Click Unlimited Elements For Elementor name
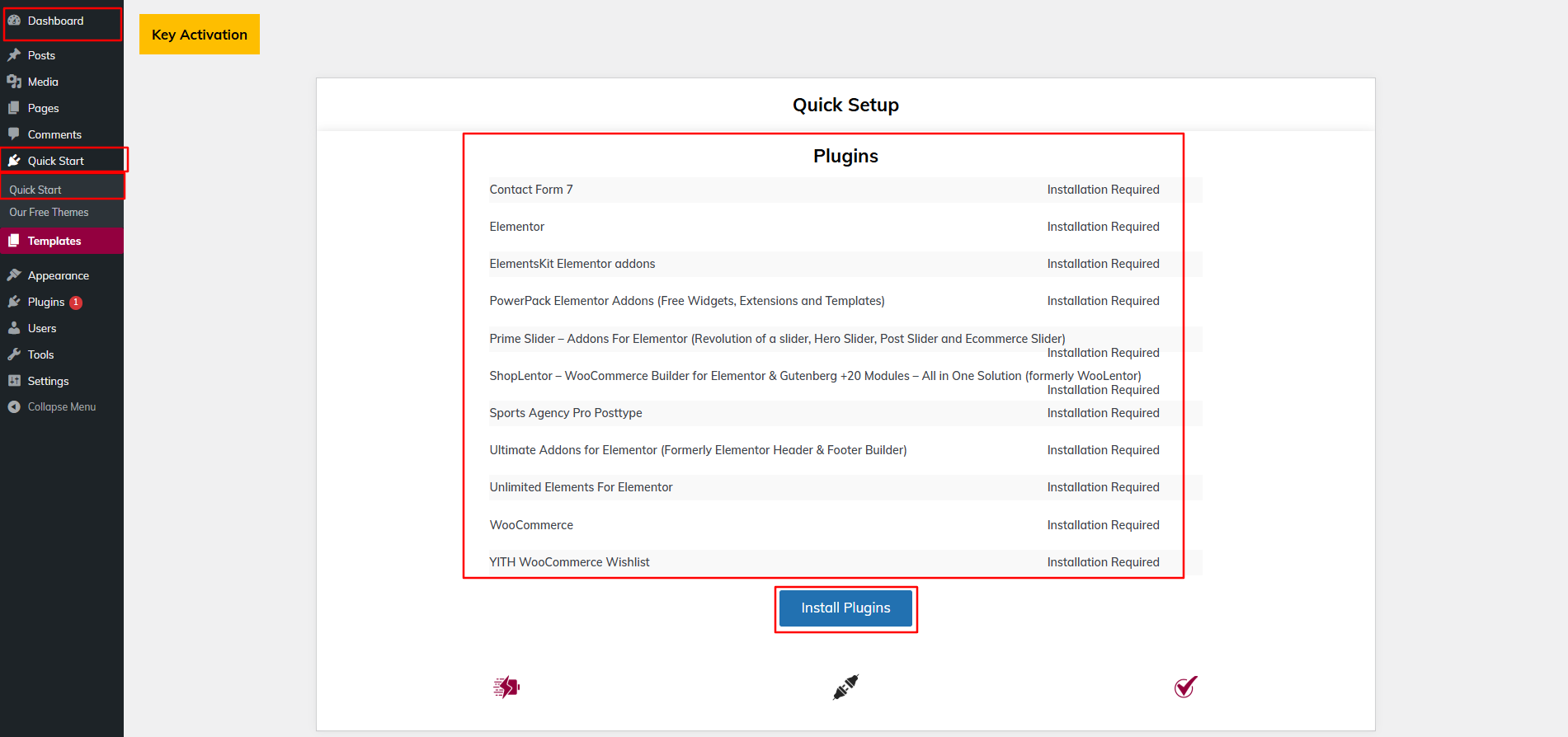This screenshot has height=737, width=1568. (x=581, y=487)
